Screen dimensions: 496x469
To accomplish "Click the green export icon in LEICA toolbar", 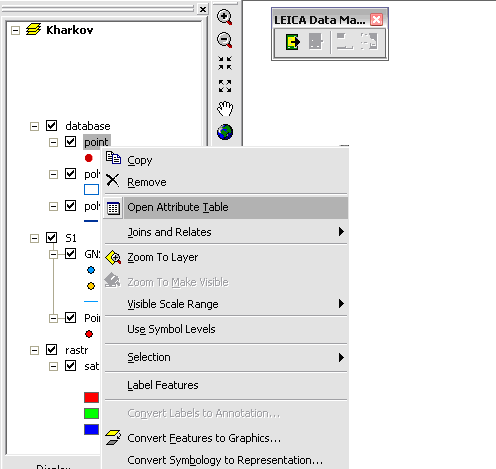I will pos(293,42).
